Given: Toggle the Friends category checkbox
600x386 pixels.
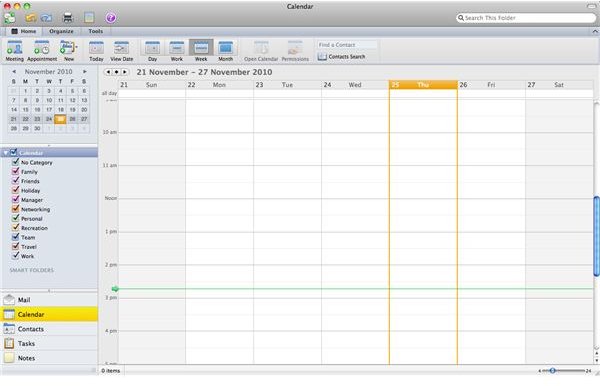Looking at the screenshot, I should tap(15, 180).
